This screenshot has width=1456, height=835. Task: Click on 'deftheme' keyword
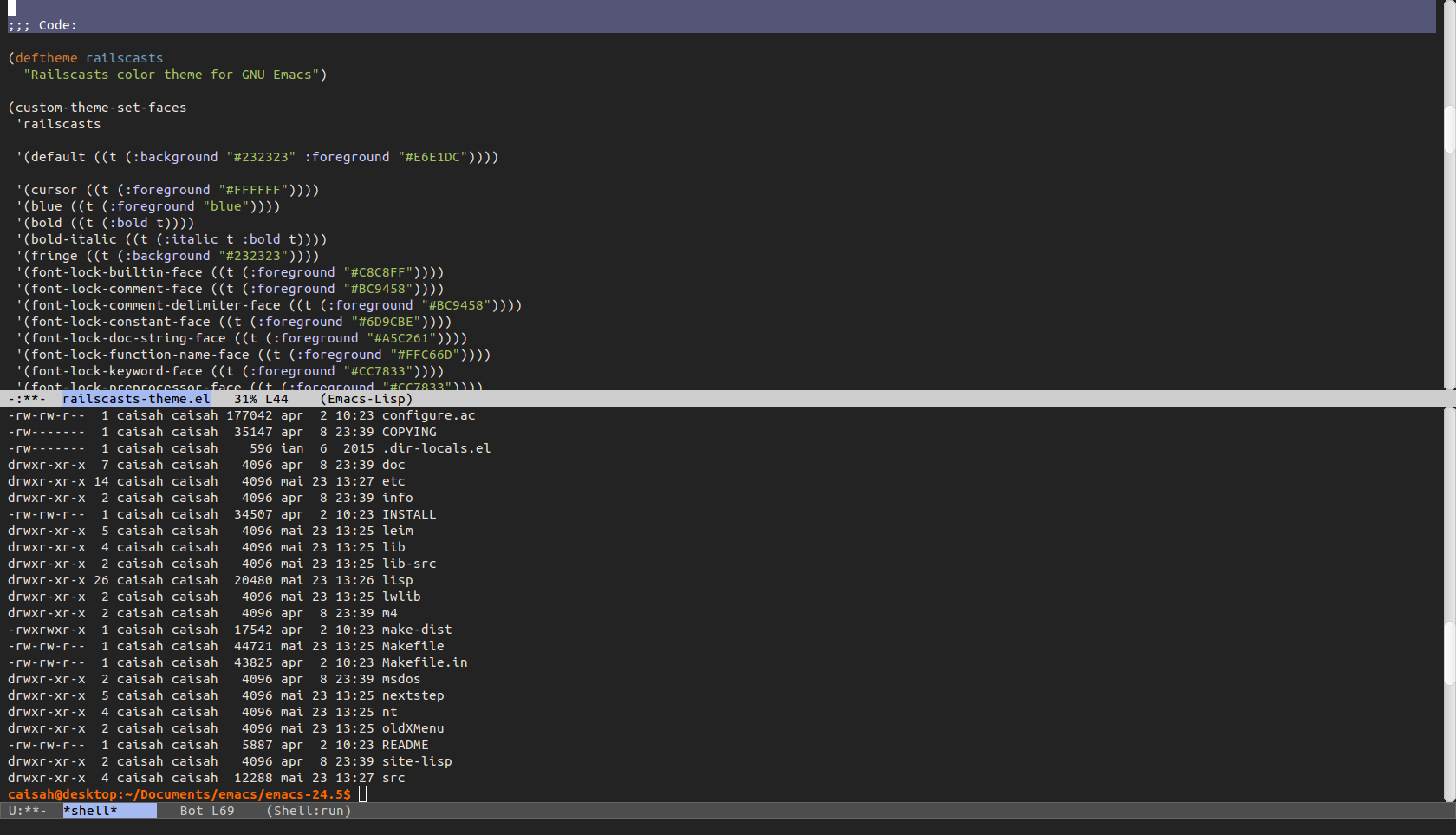click(47, 58)
